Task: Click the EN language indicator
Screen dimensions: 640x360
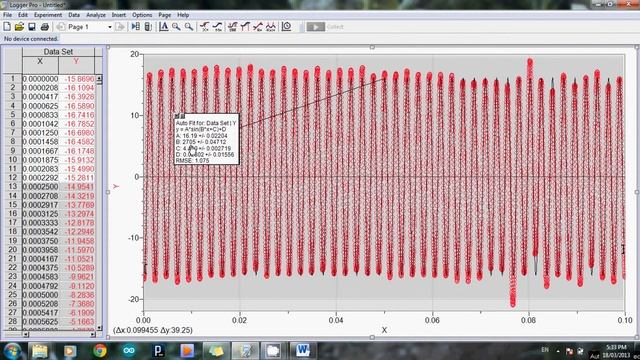Action: click(x=545, y=350)
